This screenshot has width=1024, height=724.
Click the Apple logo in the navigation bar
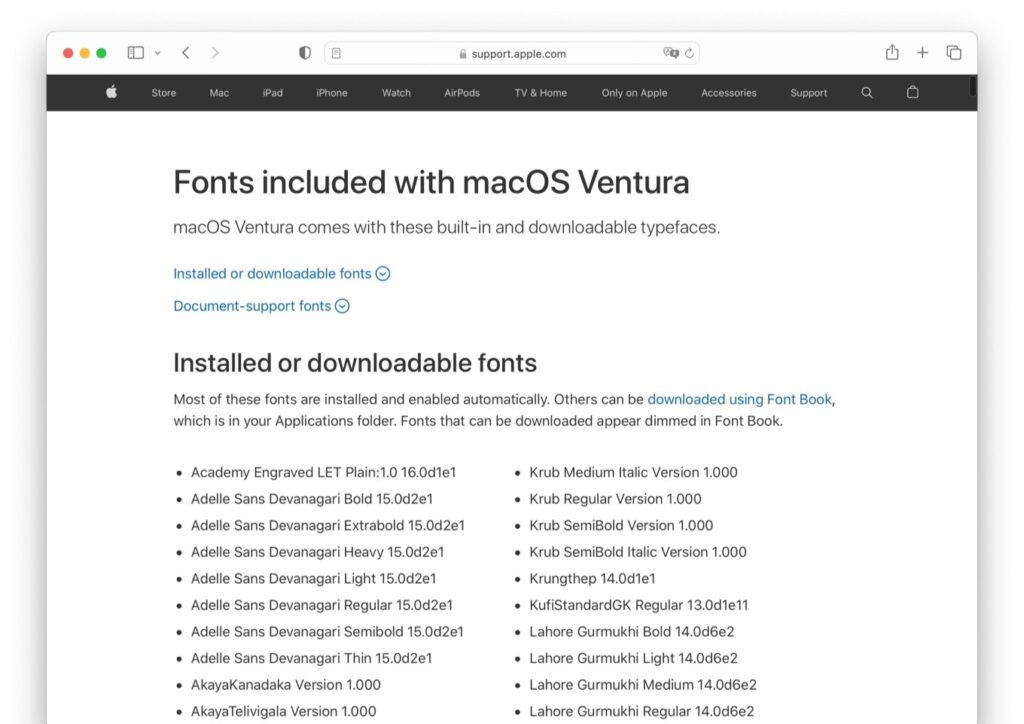coord(110,92)
